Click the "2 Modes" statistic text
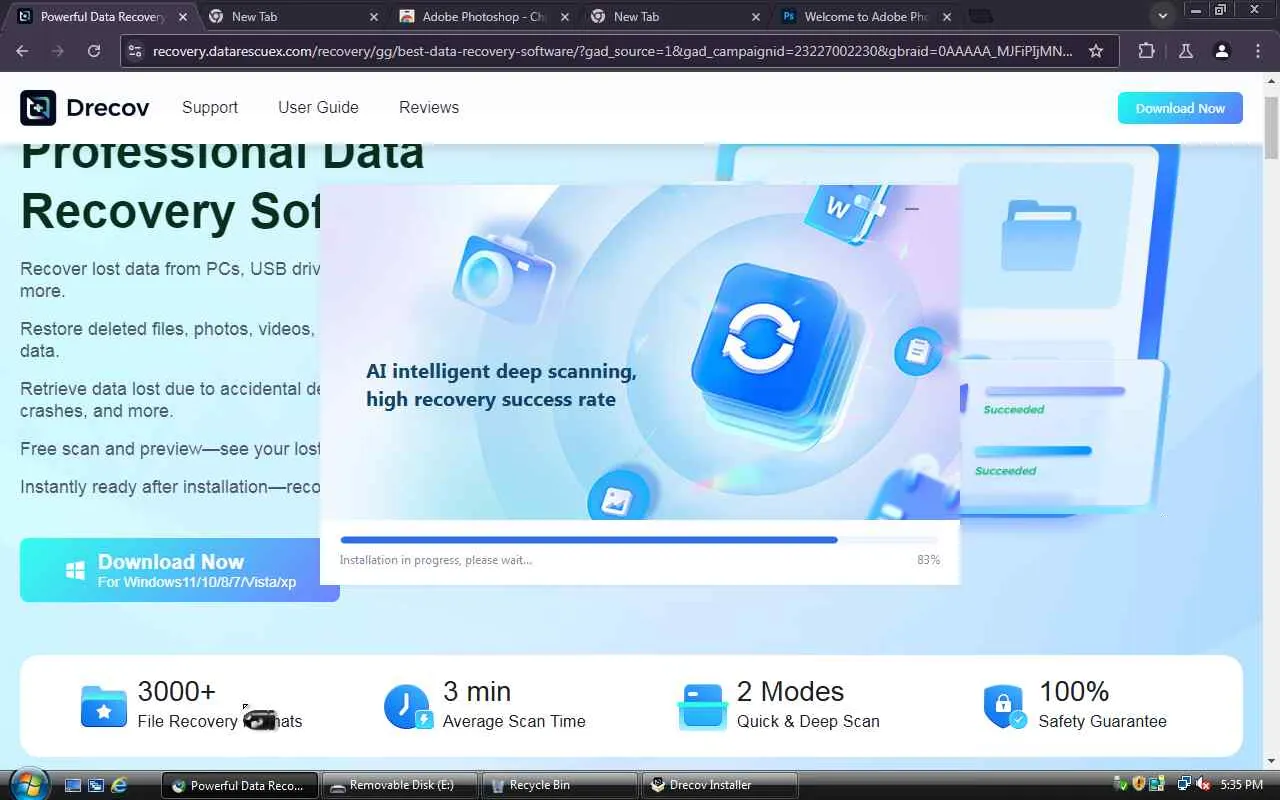Screen dimensions: 1280x800 point(790,691)
